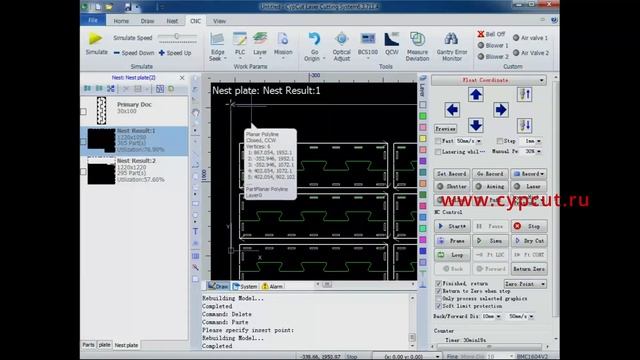Expand the Go Origin dropdown arrow
The width and height of the screenshot is (640, 360).
[x=324, y=59]
